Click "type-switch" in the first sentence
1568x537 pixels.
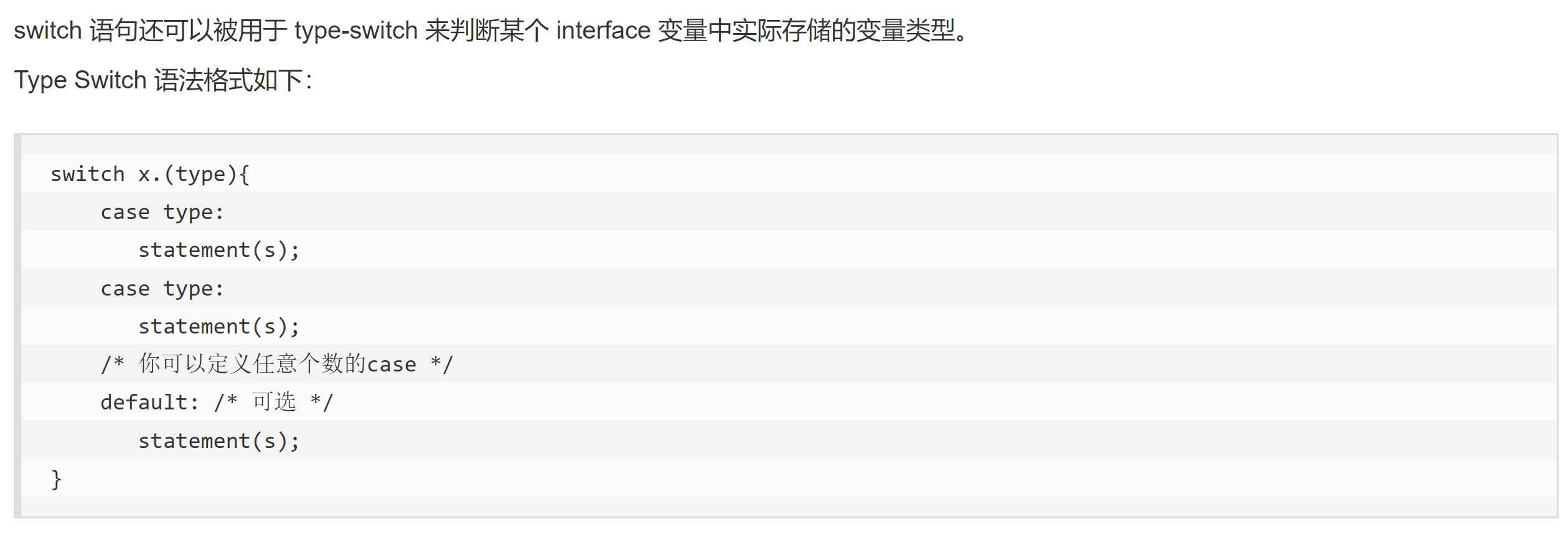click(355, 30)
